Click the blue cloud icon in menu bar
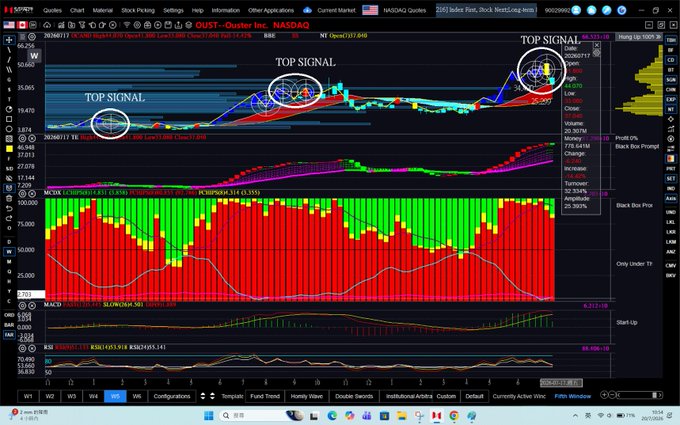Screen dimensions: 680x425 coord(307,10)
